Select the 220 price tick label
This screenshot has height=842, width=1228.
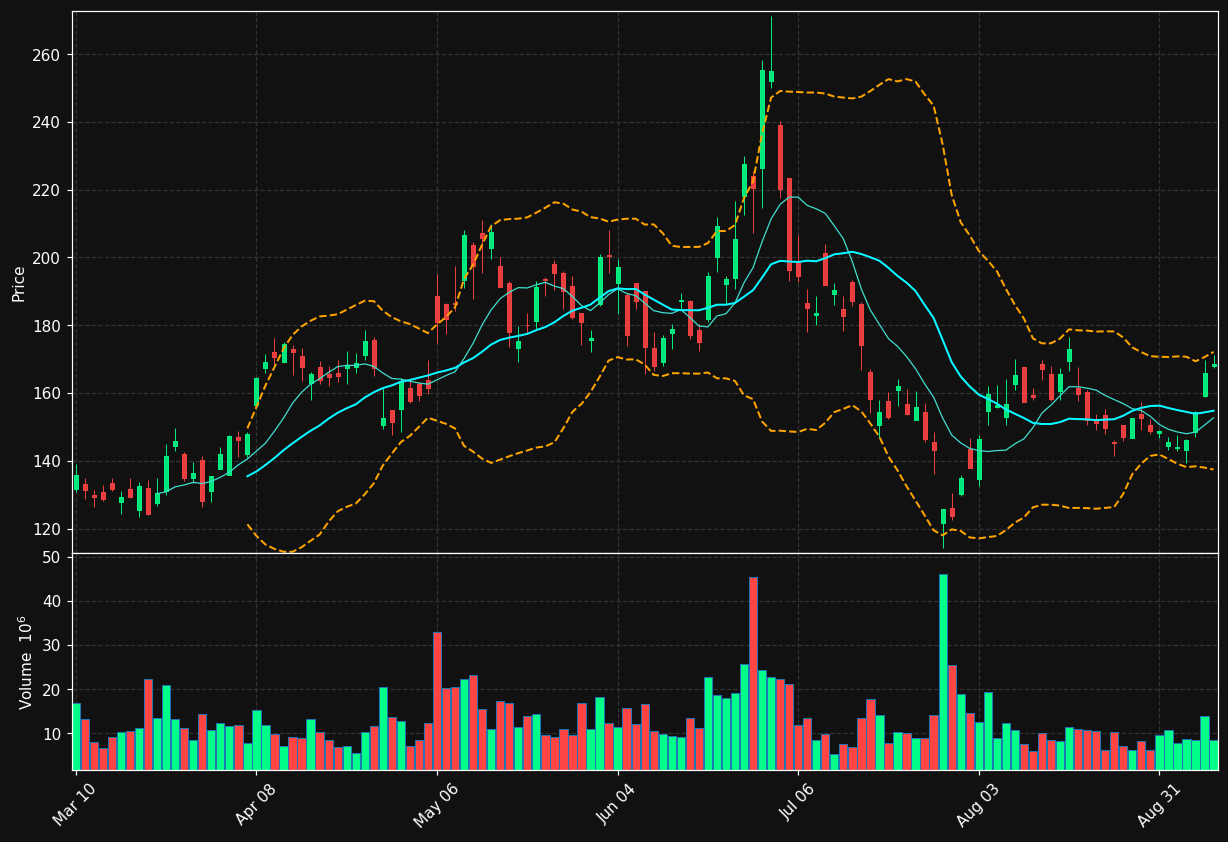pos(47,190)
